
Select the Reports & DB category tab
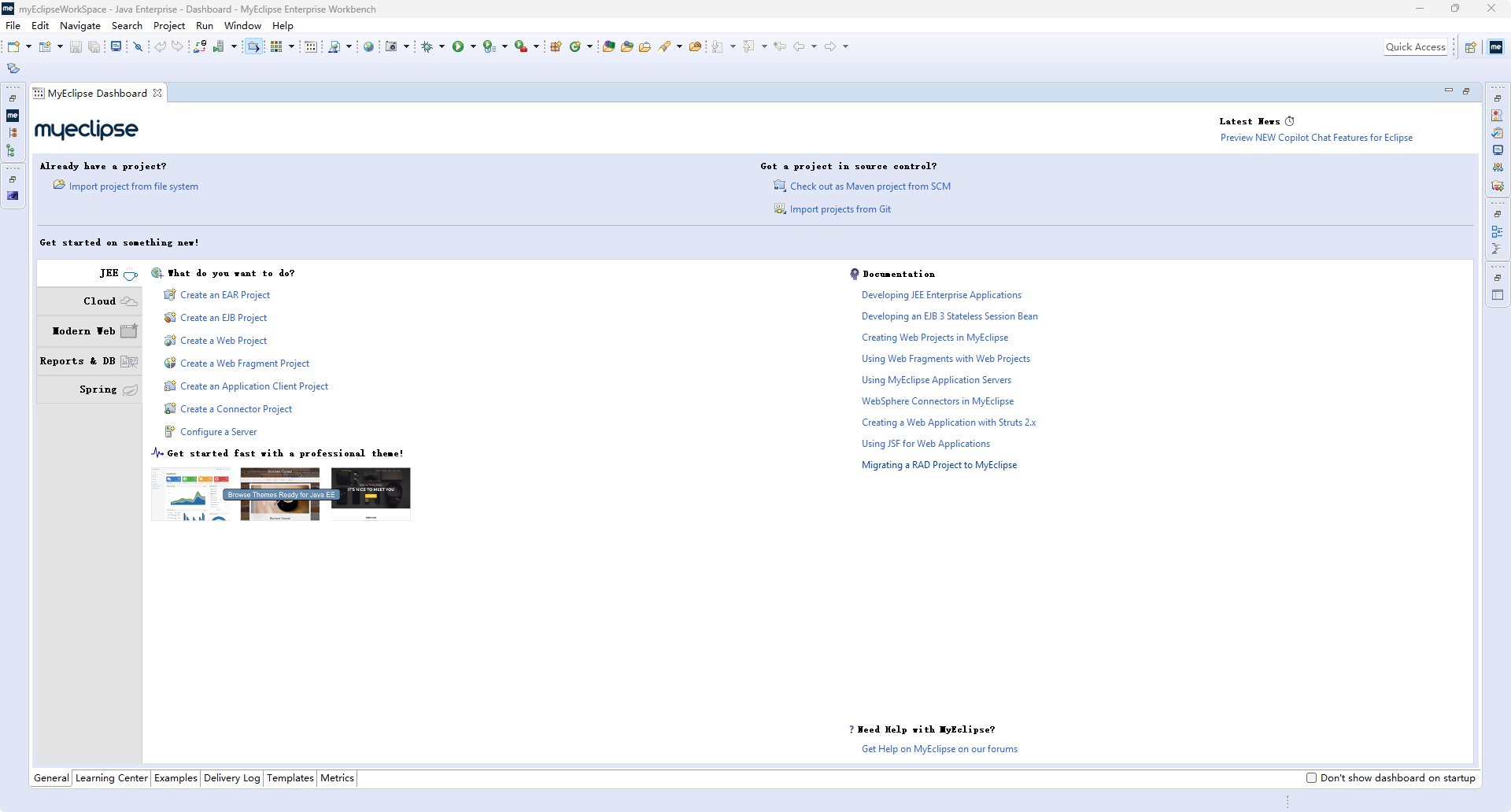tap(89, 361)
